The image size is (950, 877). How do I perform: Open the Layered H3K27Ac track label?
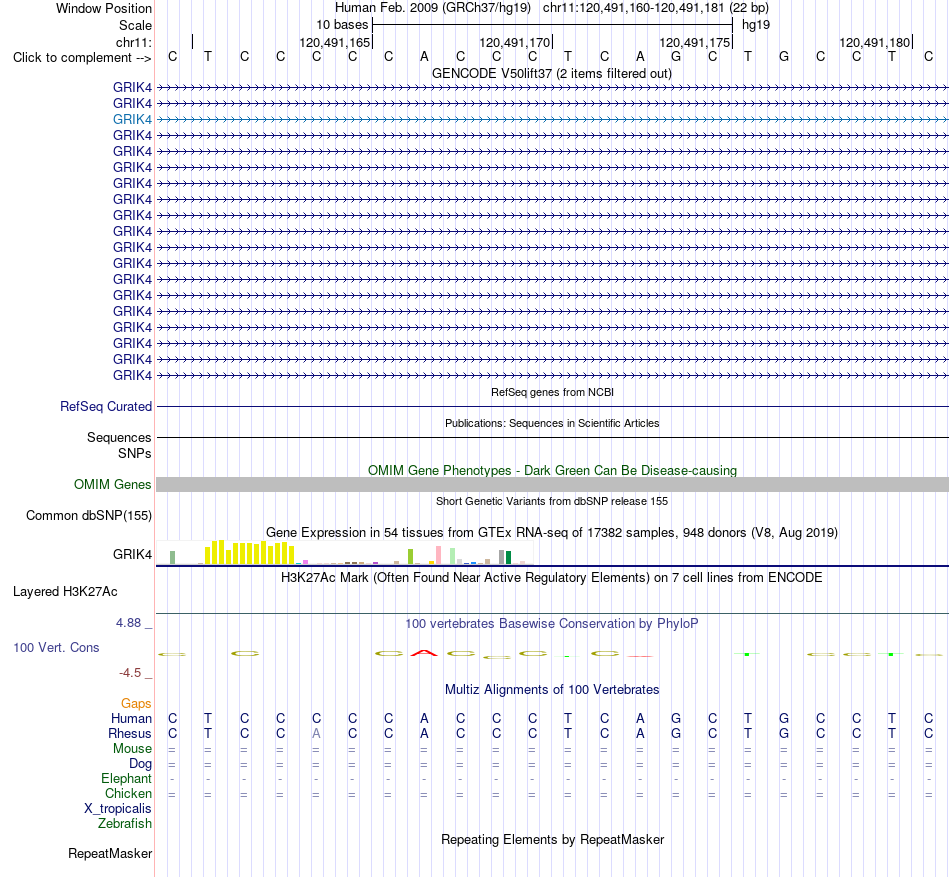point(65,592)
